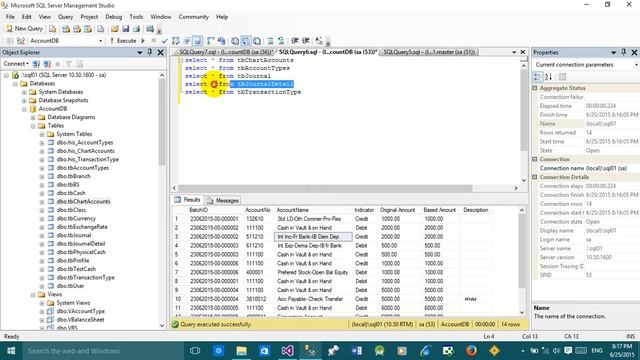Show properties in Categorized view
640x360 pixels.
(x=538, y=77)
